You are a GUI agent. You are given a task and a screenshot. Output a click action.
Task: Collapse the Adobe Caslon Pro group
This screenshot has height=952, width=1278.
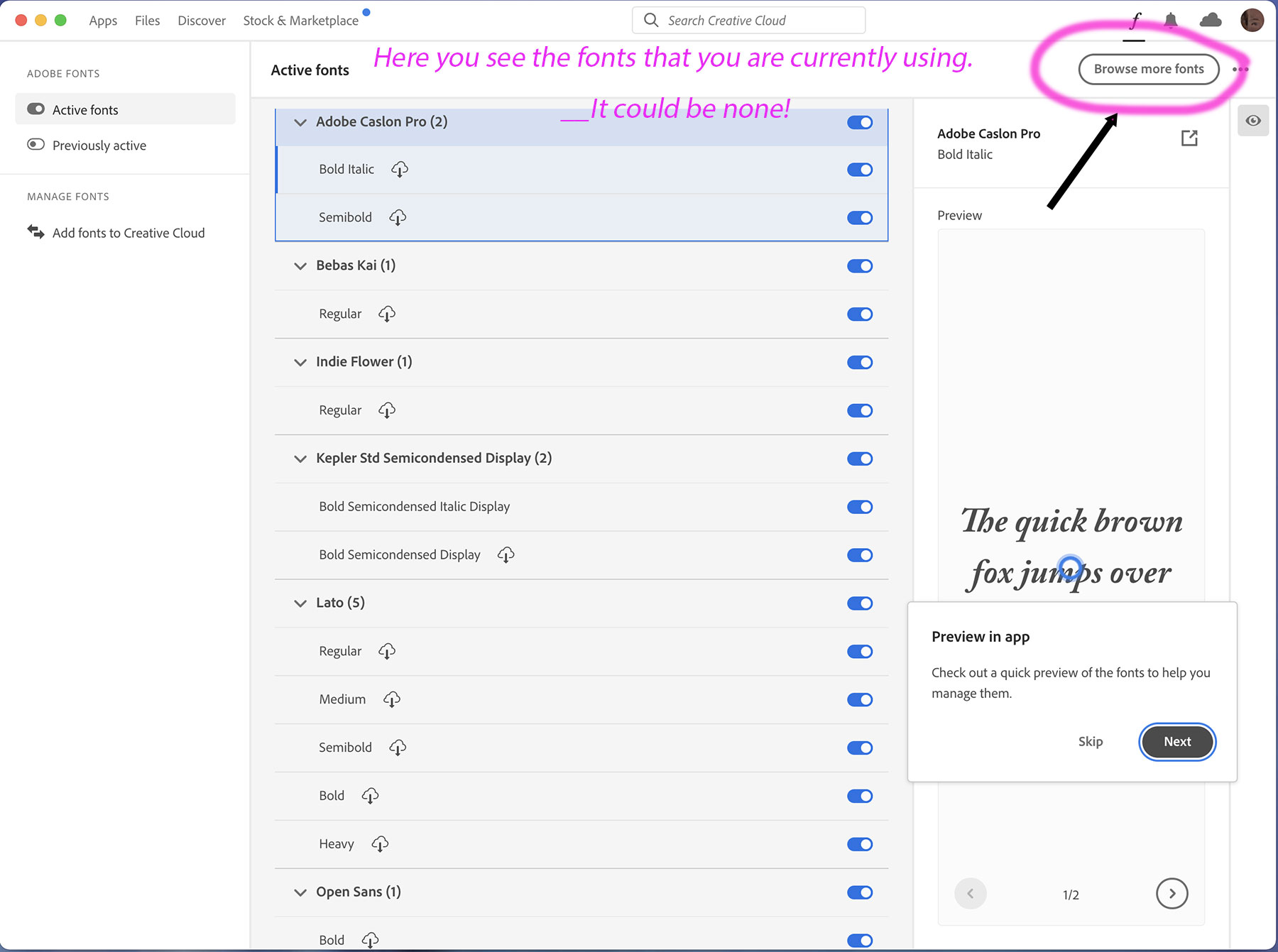[x=300, y=122]
